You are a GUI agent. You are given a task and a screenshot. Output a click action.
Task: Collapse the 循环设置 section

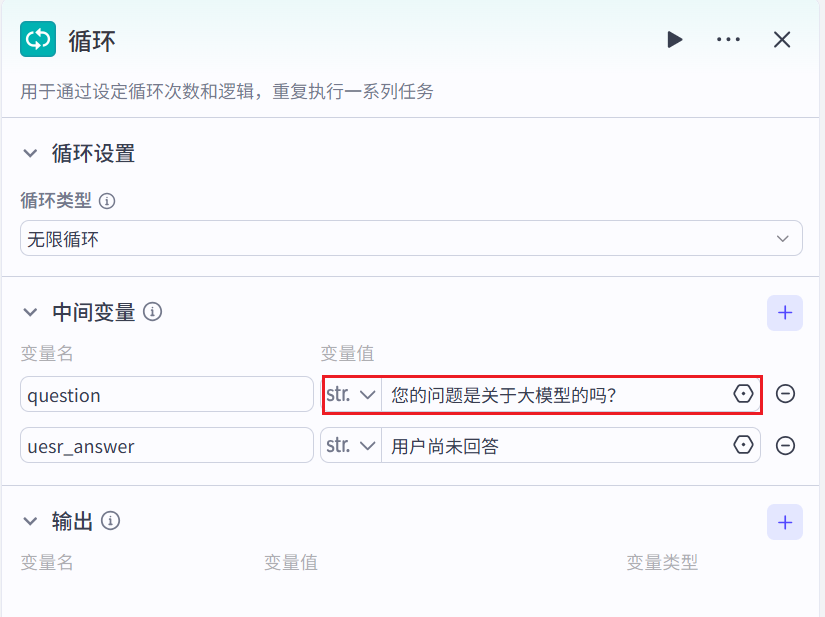point(30,154)
